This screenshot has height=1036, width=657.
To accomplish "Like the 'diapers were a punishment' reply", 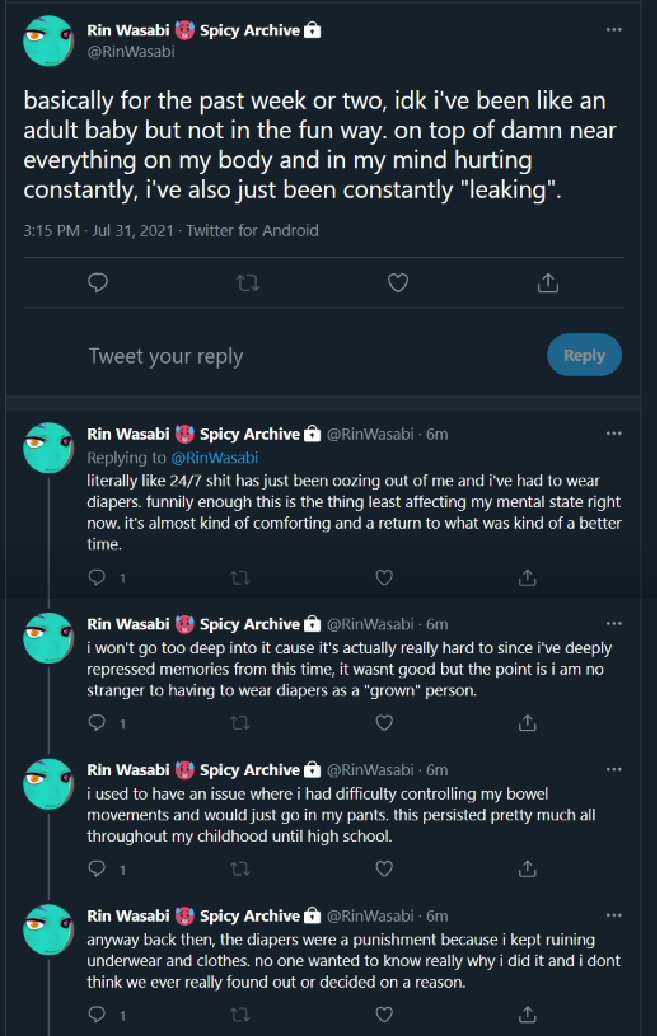I will point(384,1014).
